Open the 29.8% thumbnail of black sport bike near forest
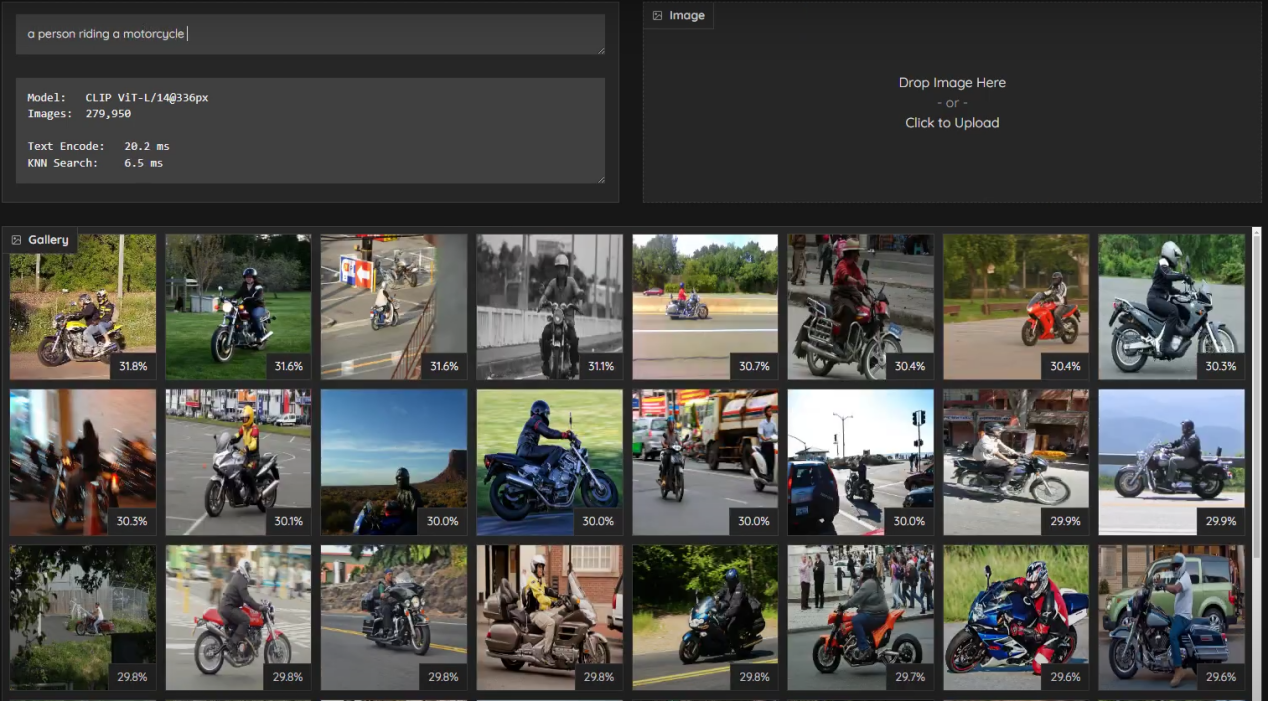Viewport: 1268px width, 701px height. coord(705,617)
